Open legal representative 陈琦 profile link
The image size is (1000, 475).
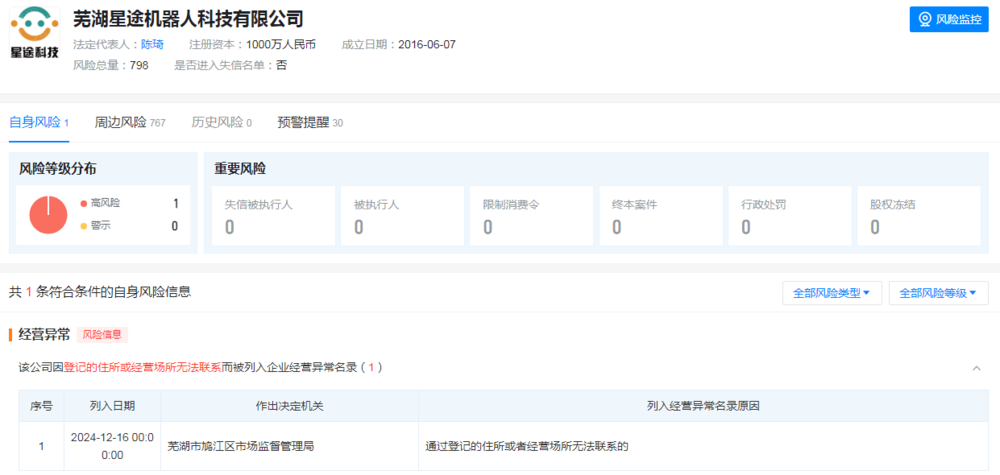(152, 44)
